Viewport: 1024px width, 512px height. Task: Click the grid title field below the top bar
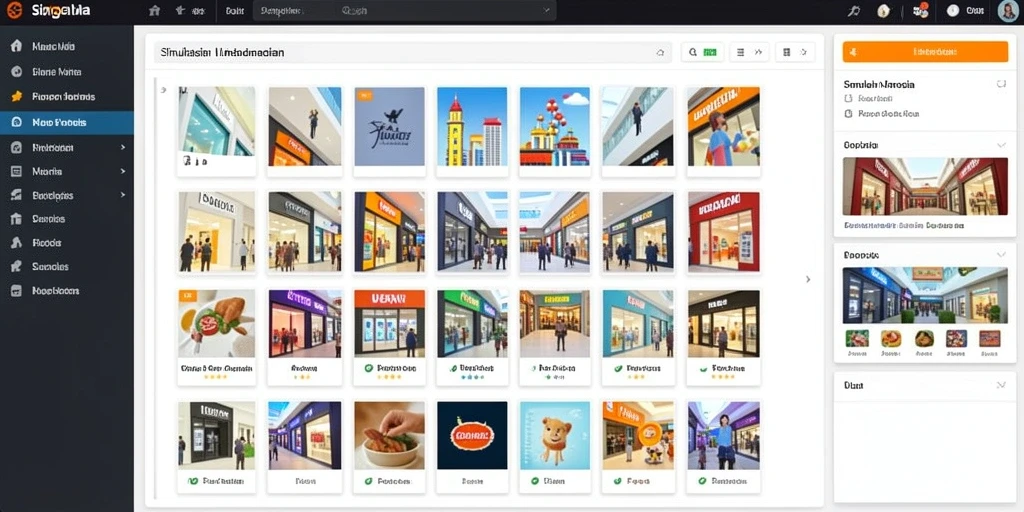413,53
